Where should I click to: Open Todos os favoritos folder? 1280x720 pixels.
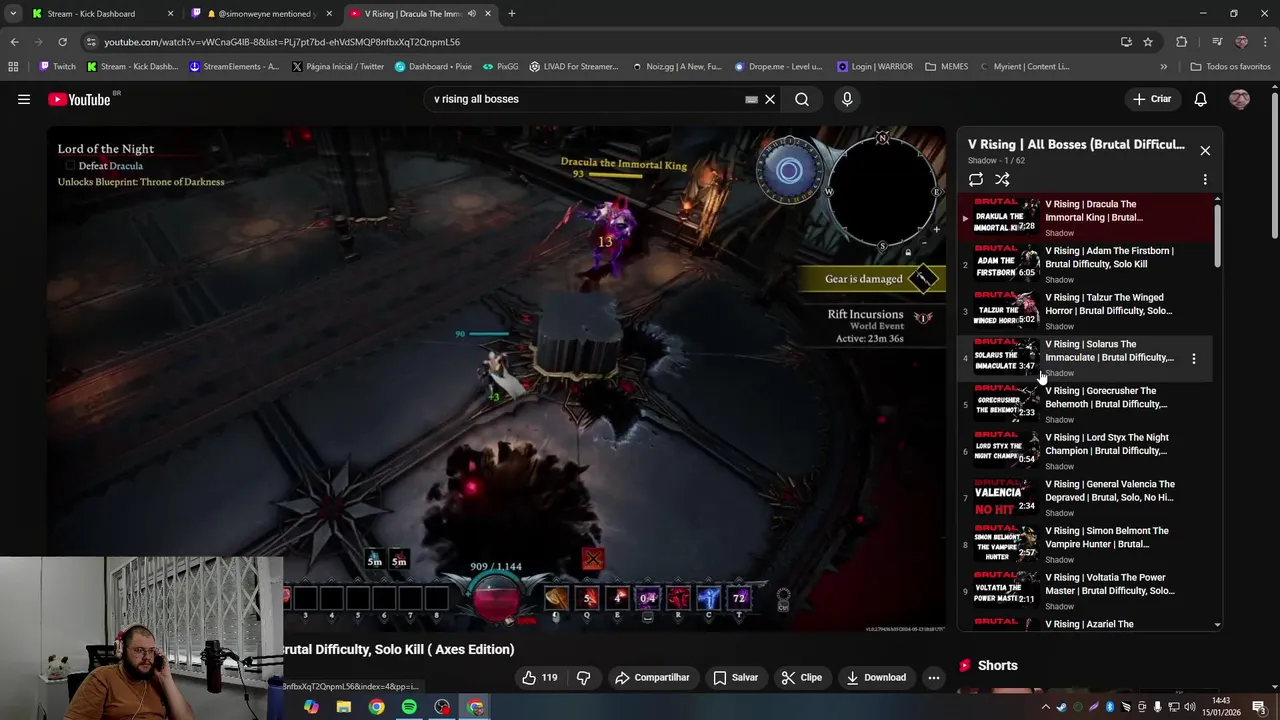click(x=1230, y=67)
